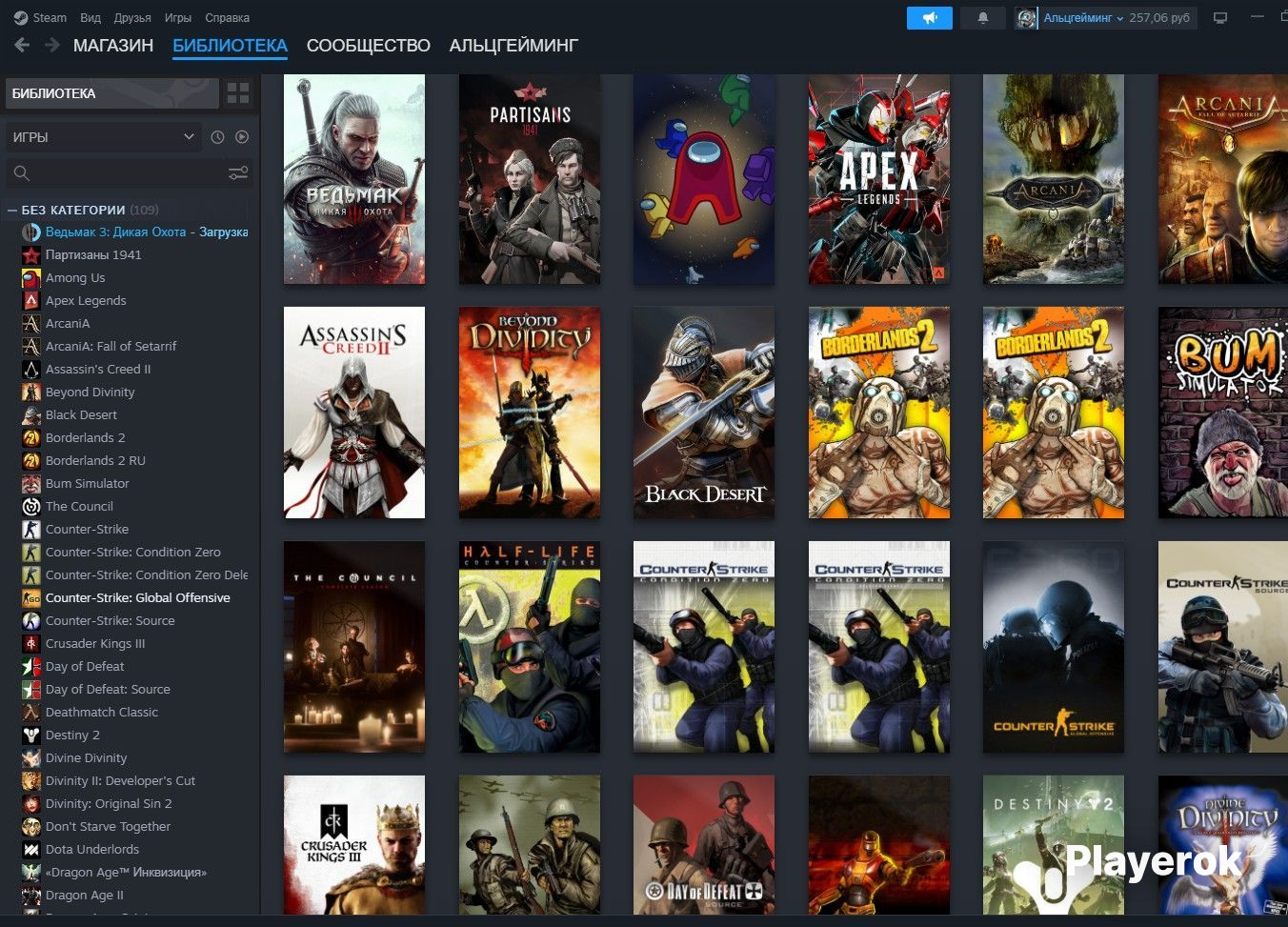Open the notifications bell
1288x927 pixels.
pyautogui.click(x=983, y=18)
